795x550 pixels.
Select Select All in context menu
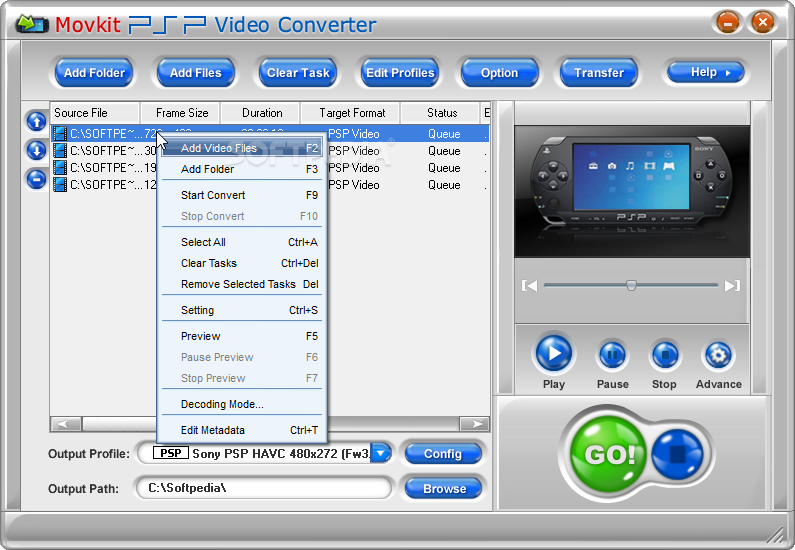click(241, 242)
